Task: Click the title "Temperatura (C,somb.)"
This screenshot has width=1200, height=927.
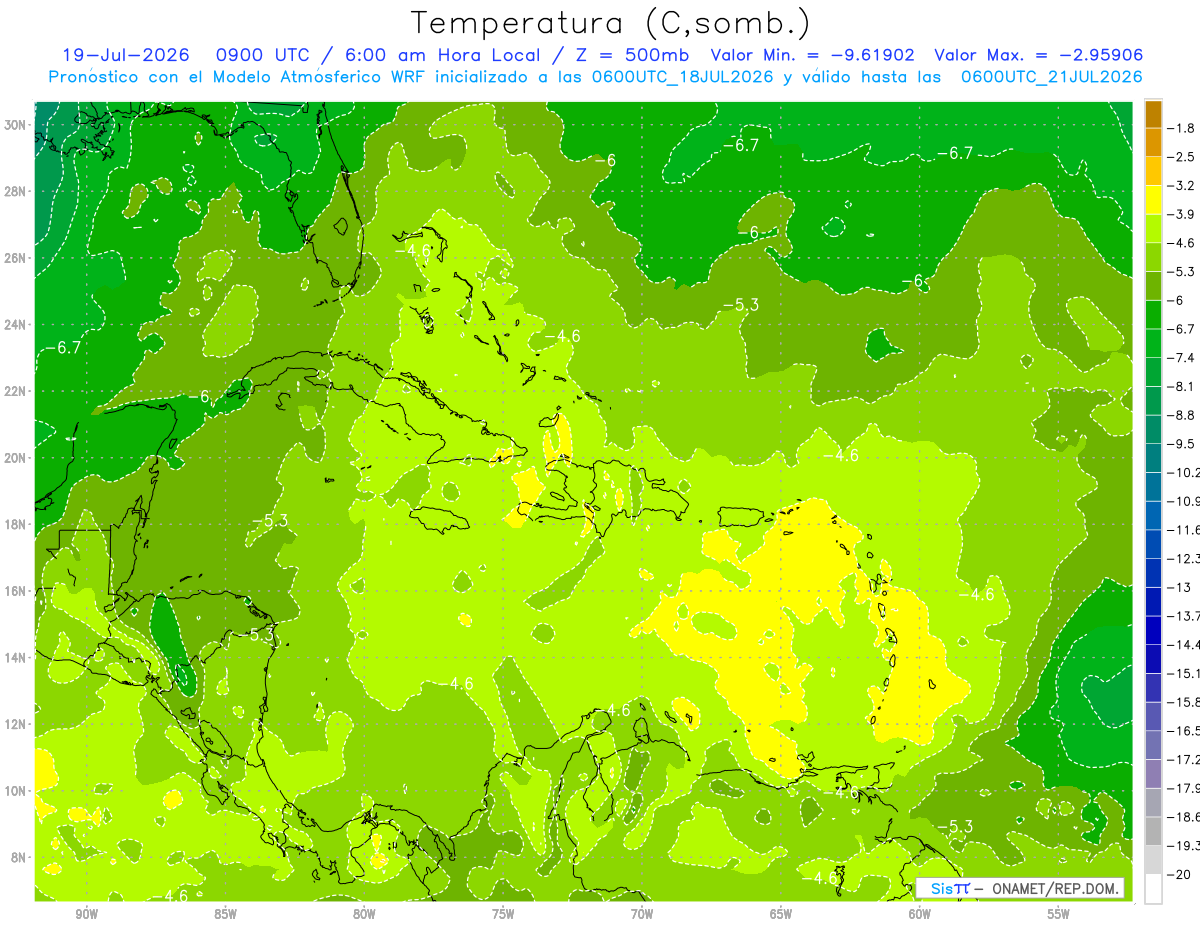Action: 611,23
